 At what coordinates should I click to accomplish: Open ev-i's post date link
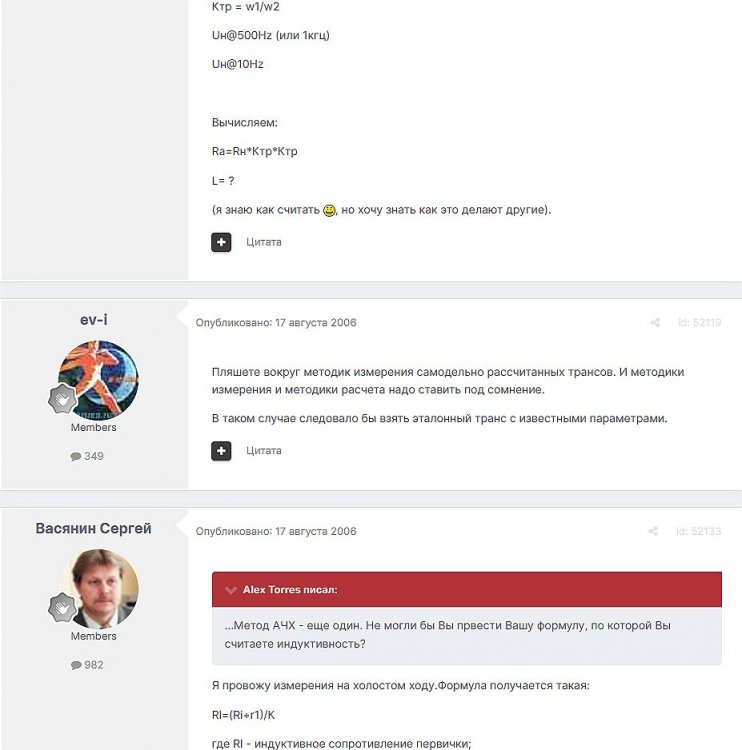276,323
